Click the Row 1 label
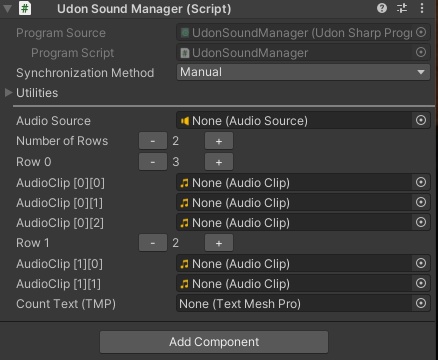The width and height of the screenshot is (438, 360). (x=33, y=243)
